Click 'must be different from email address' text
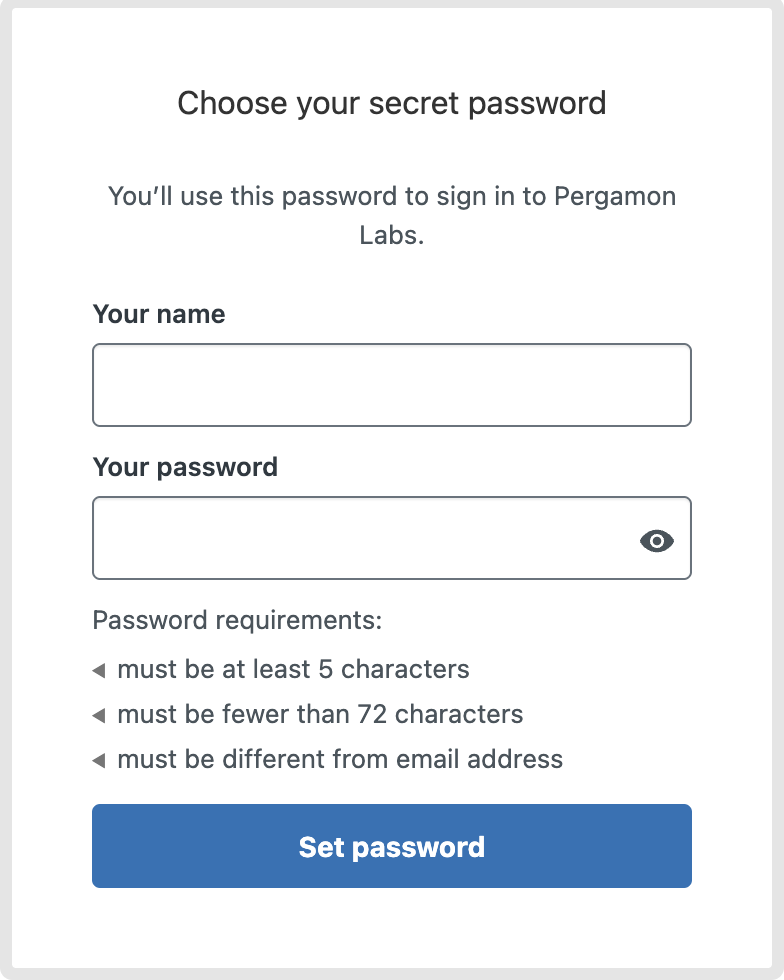The image size is (784, 980). click(x=340, y=759)
